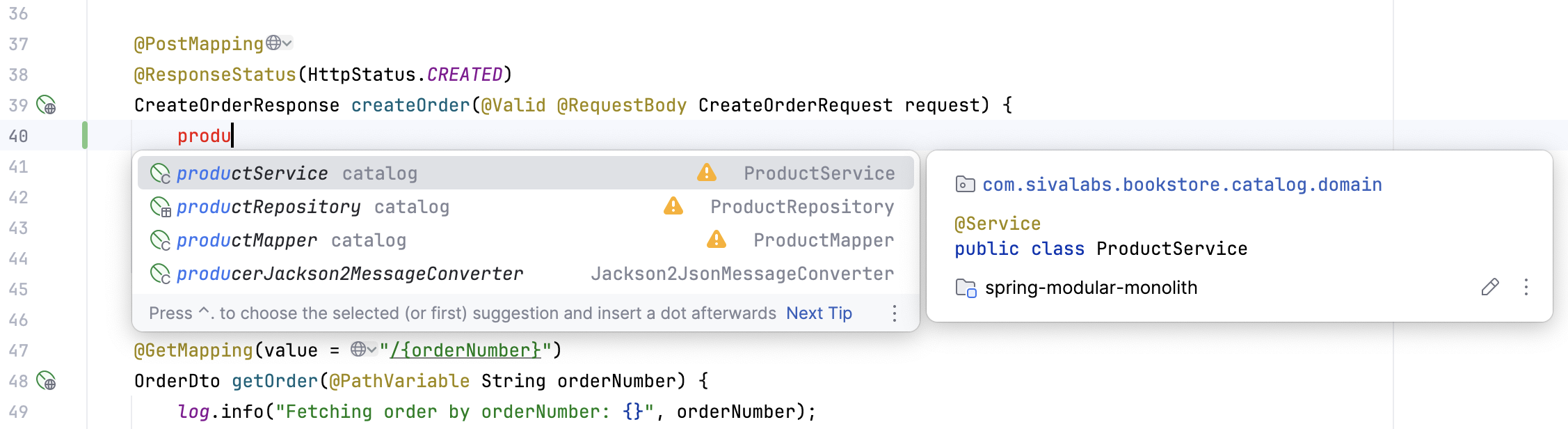Click the warning icon on the productService row

tap(706, 173)
